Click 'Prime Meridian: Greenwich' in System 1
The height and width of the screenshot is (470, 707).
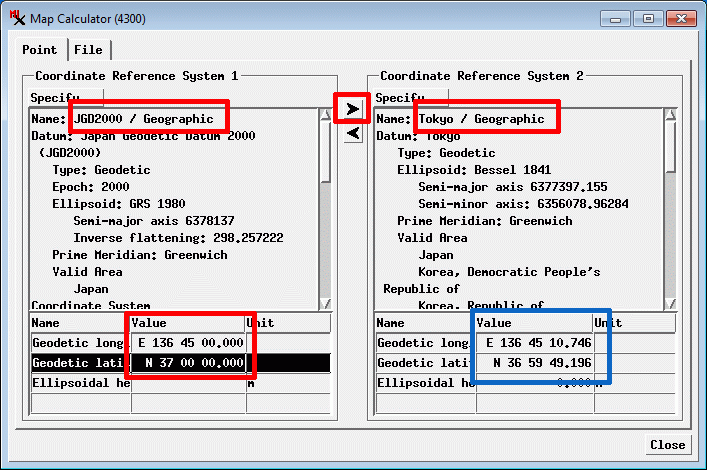click(x=140, y=255)
